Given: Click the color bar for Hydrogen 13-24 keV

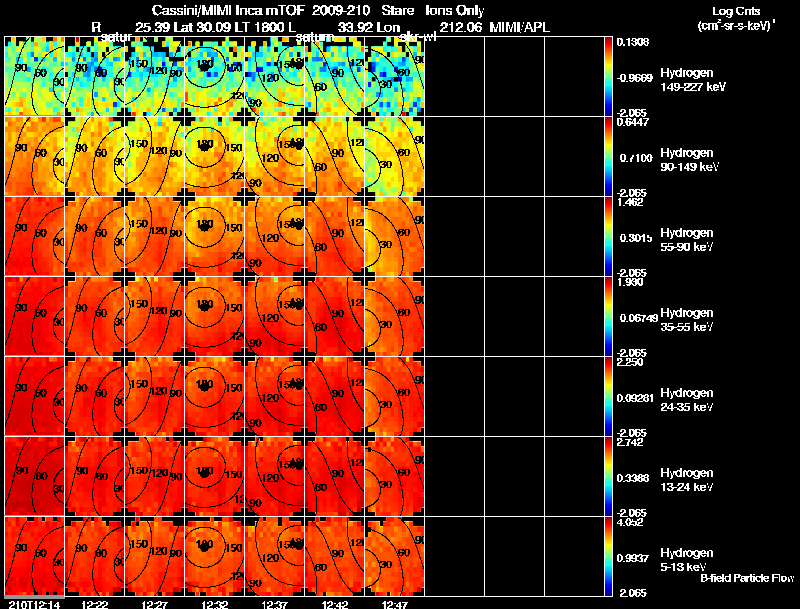Looking at the screenshot, I should tap(608, 476).
